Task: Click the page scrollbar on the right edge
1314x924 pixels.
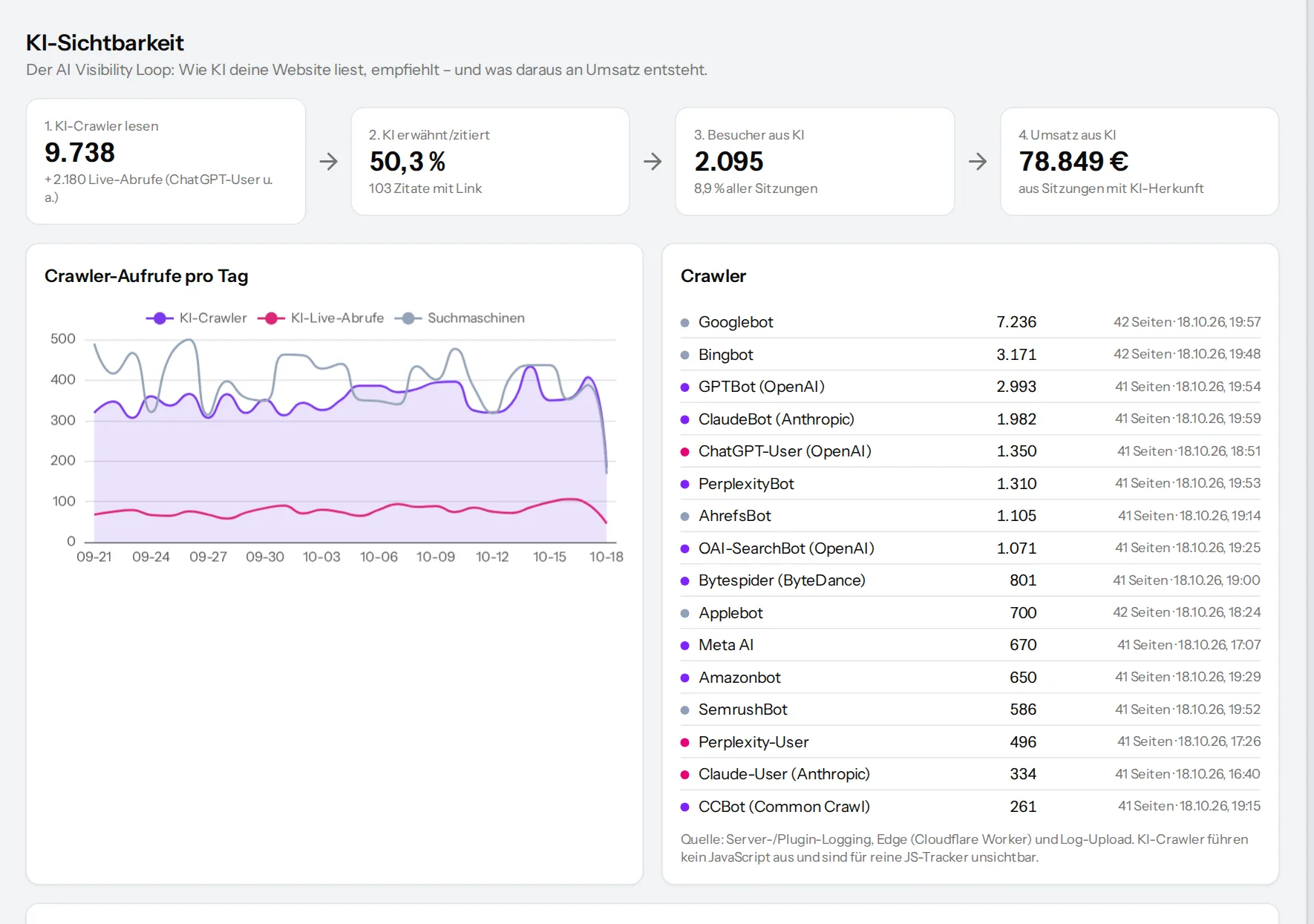Action: coord(1310,462)
